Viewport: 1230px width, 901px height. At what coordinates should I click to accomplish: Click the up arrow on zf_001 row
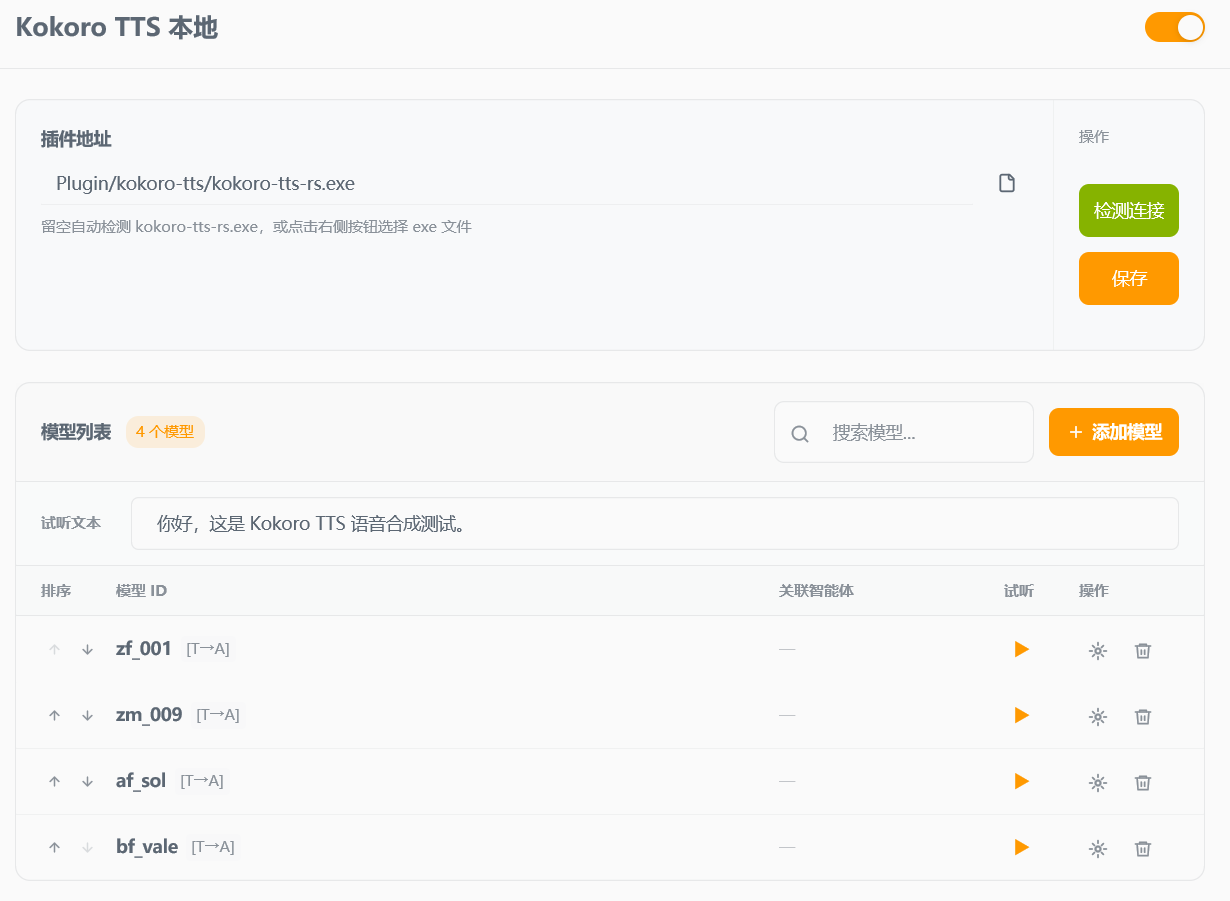tap(55, 650)
